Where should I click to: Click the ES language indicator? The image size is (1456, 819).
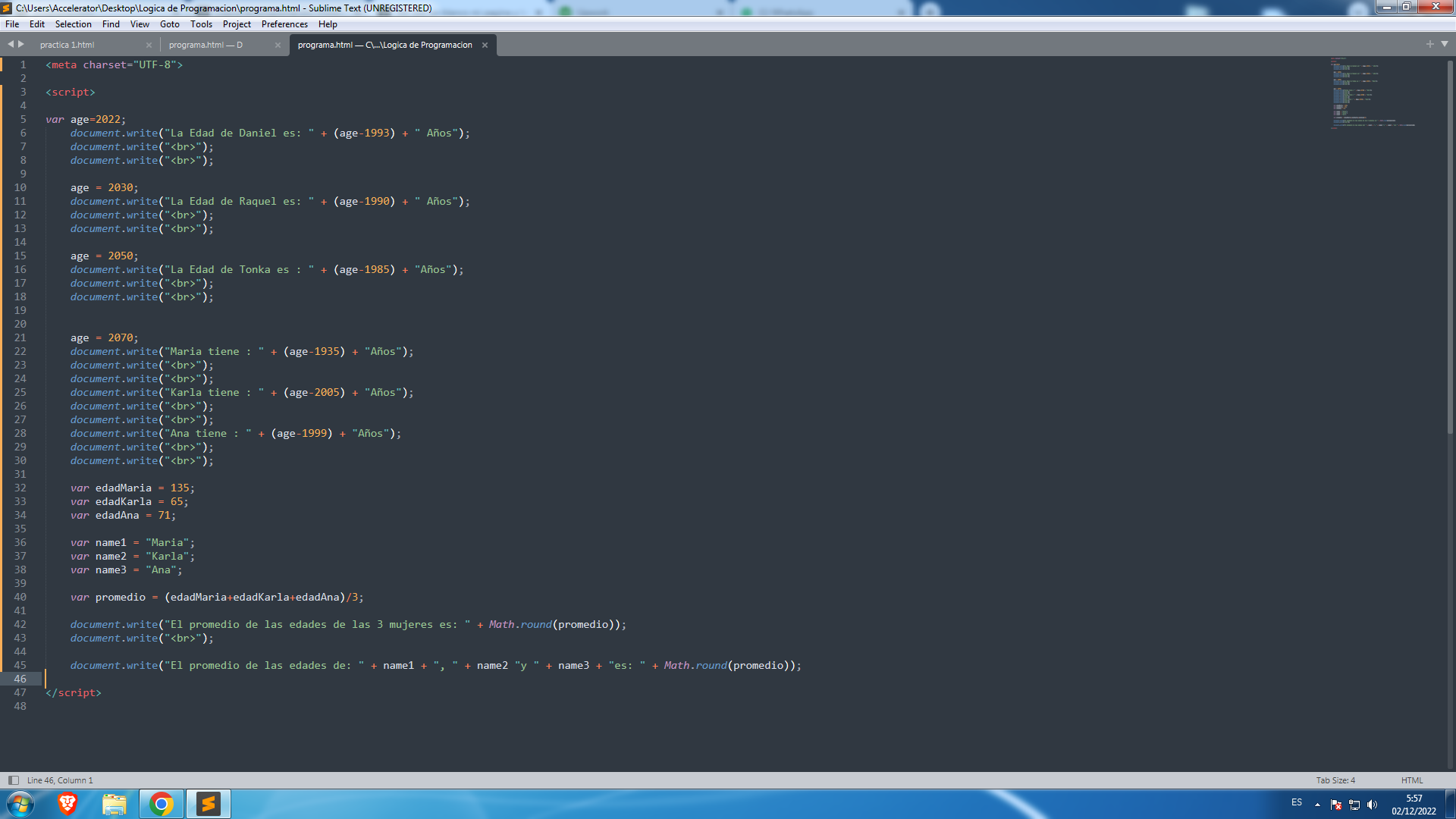1297,802
